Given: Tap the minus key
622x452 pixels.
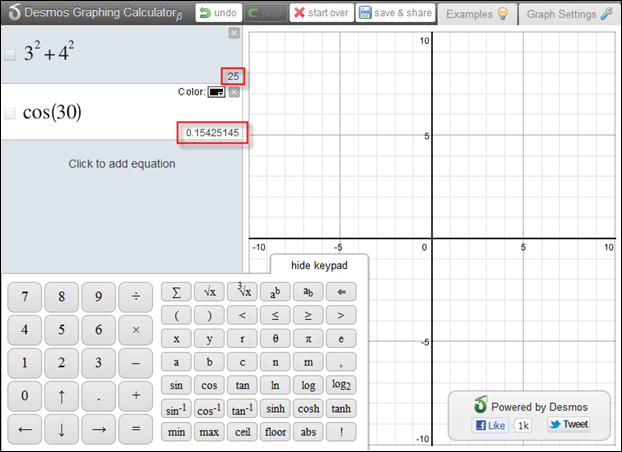Looking at the screenshot, I should click(x=136, y=363).
